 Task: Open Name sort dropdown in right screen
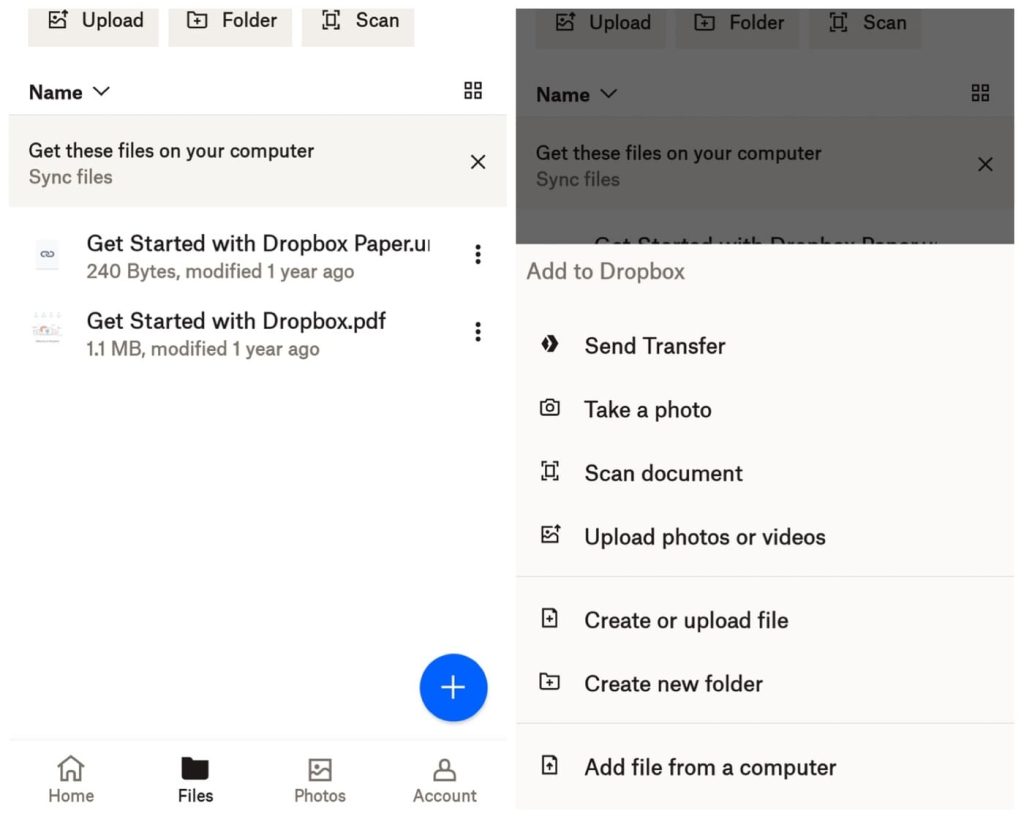[577, 95]
